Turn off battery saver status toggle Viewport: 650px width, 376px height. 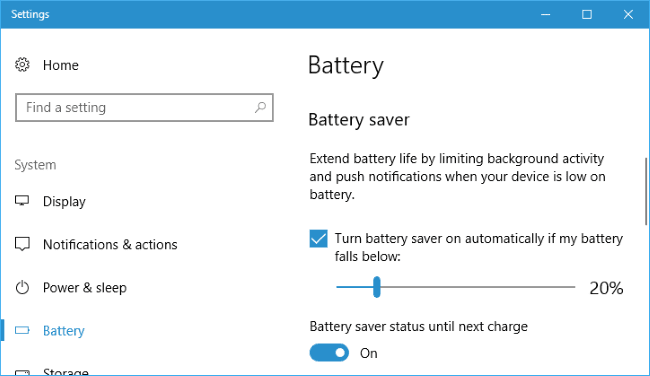(329, 353)
